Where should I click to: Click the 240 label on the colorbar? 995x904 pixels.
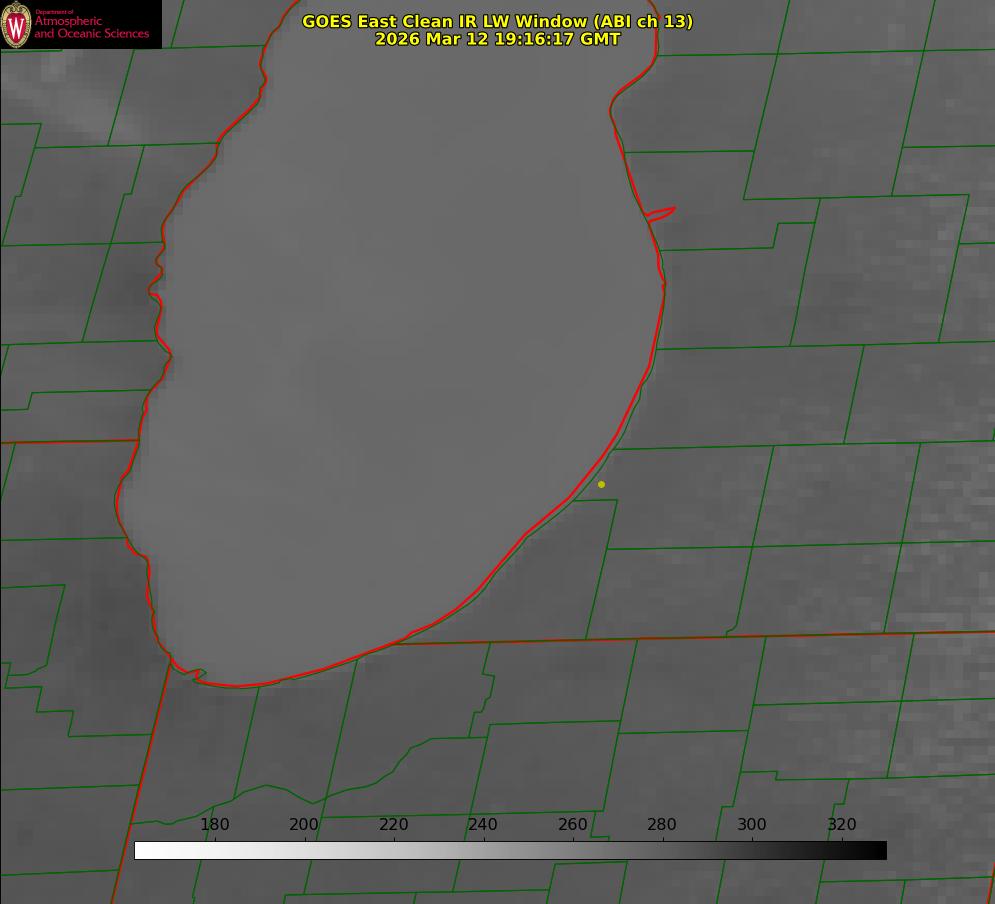[483, 824]
